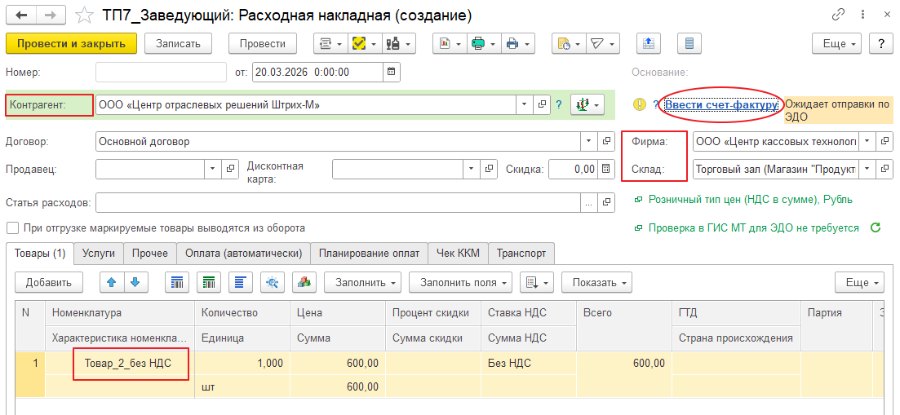Click the date field 20.03.2026

pos(317,72)
